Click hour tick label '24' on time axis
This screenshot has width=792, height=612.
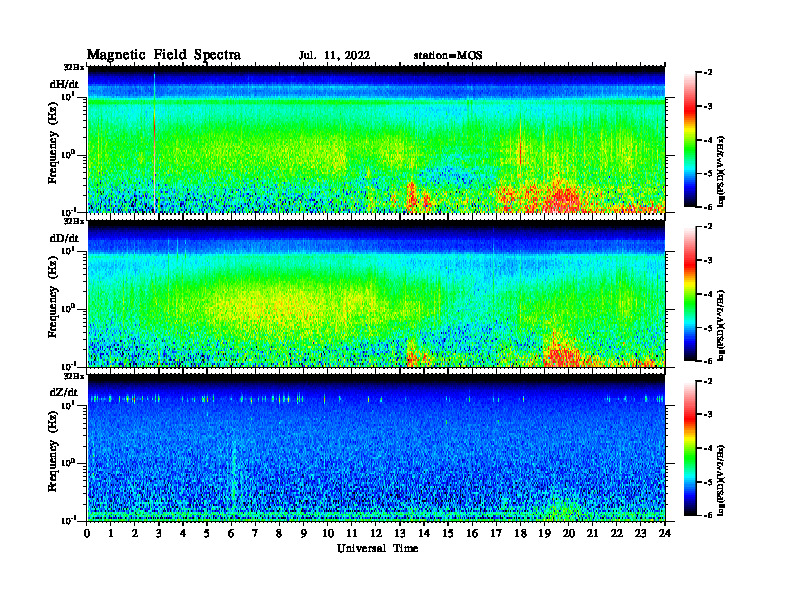[665, 533]
